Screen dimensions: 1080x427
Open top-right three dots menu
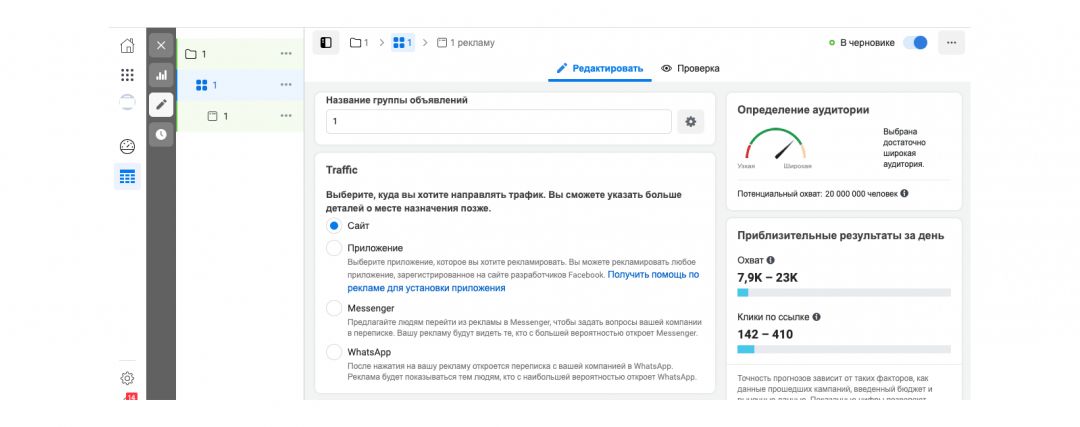coord(951,43)
